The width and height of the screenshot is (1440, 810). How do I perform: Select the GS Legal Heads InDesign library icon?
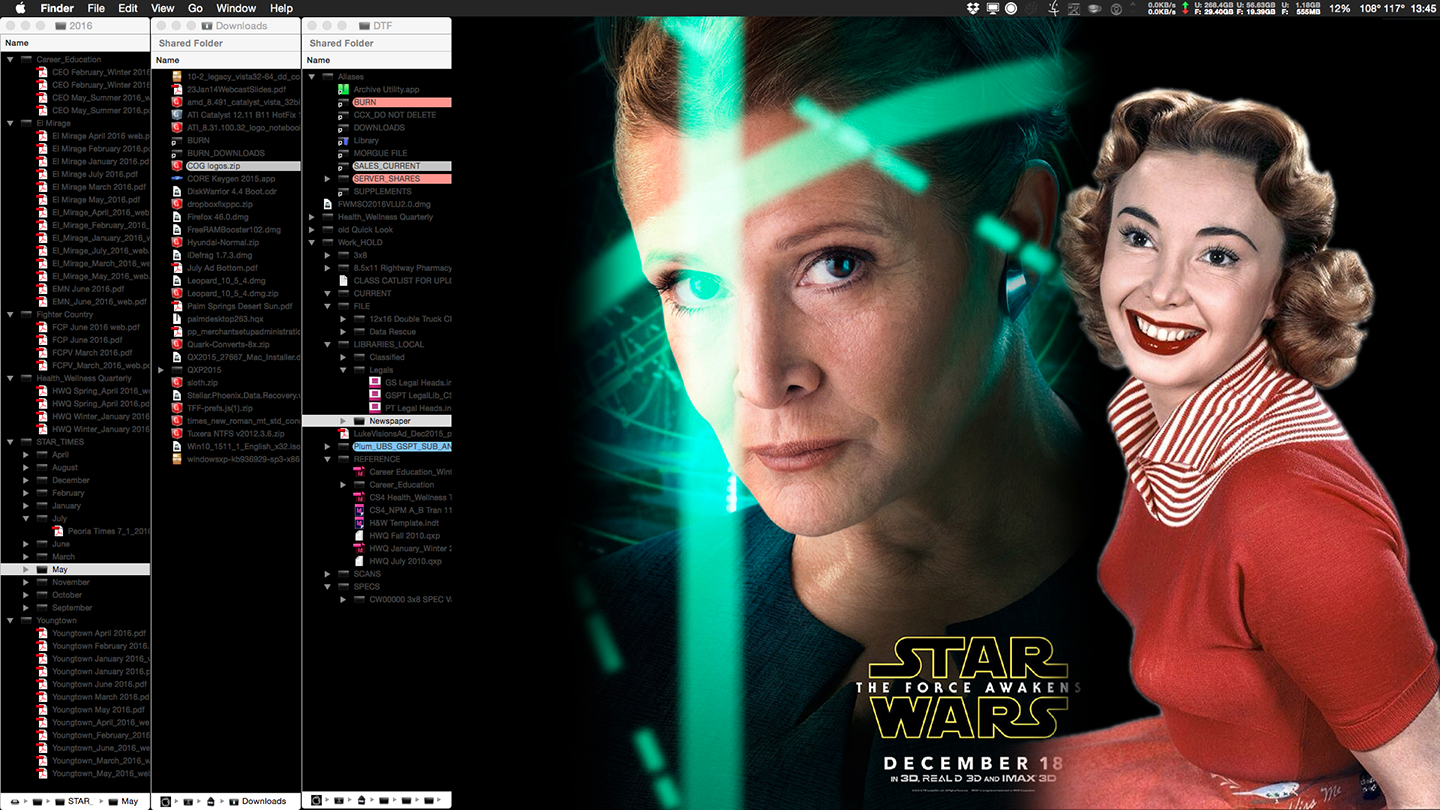tap(375, 383)
